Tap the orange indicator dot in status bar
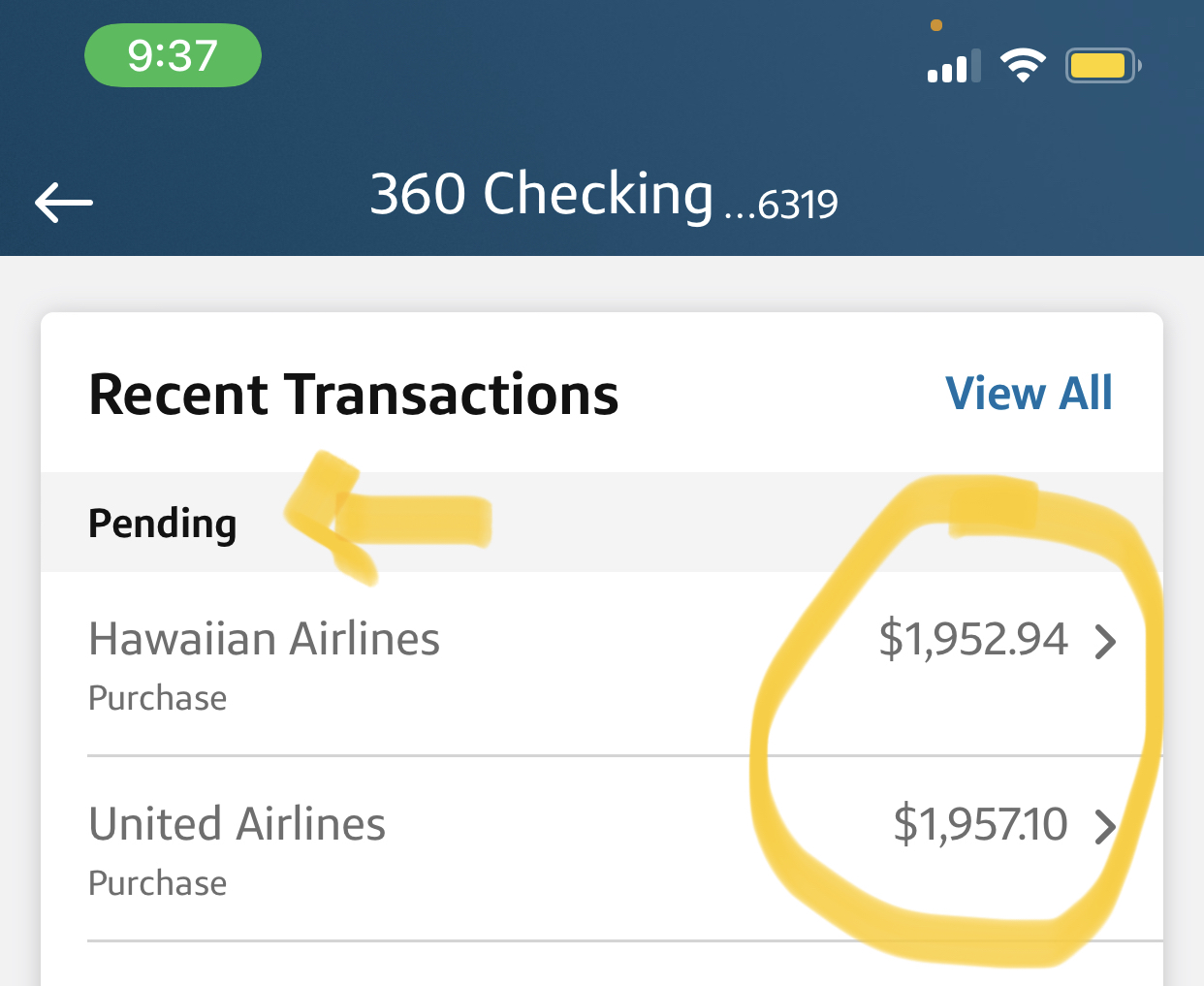 936,25
